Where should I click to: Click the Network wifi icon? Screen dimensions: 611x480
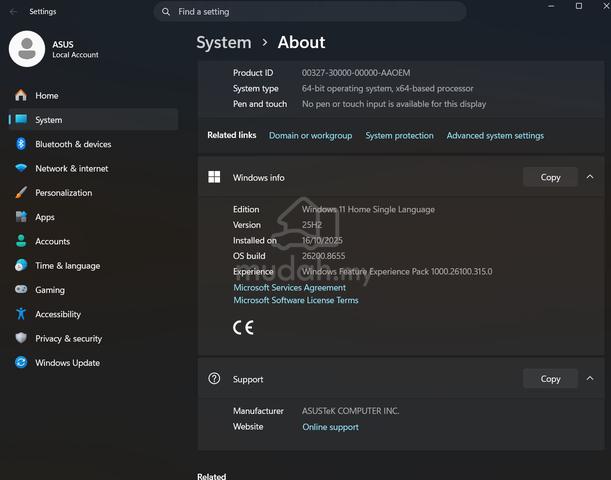21,168
